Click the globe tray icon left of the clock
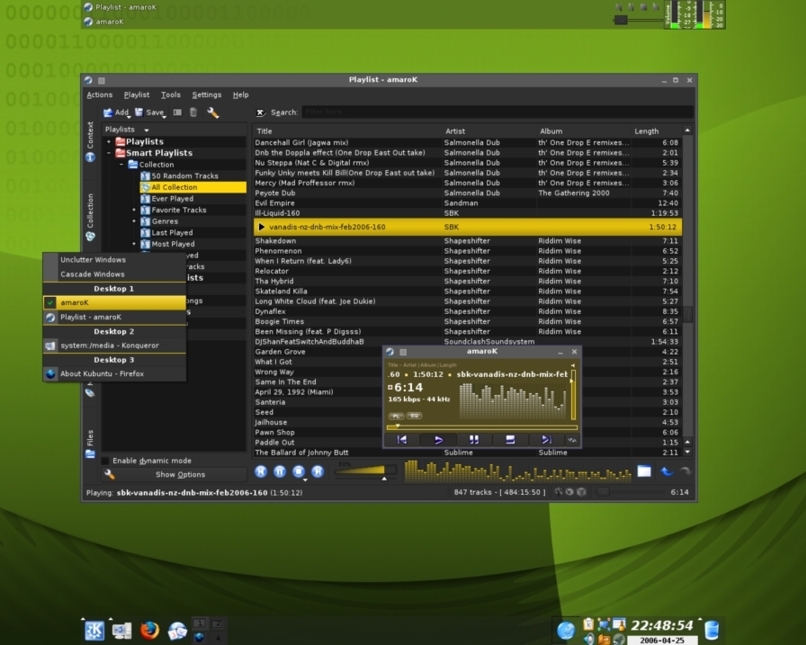This screenshot has width=806, height=645. [x=566, y=631]
